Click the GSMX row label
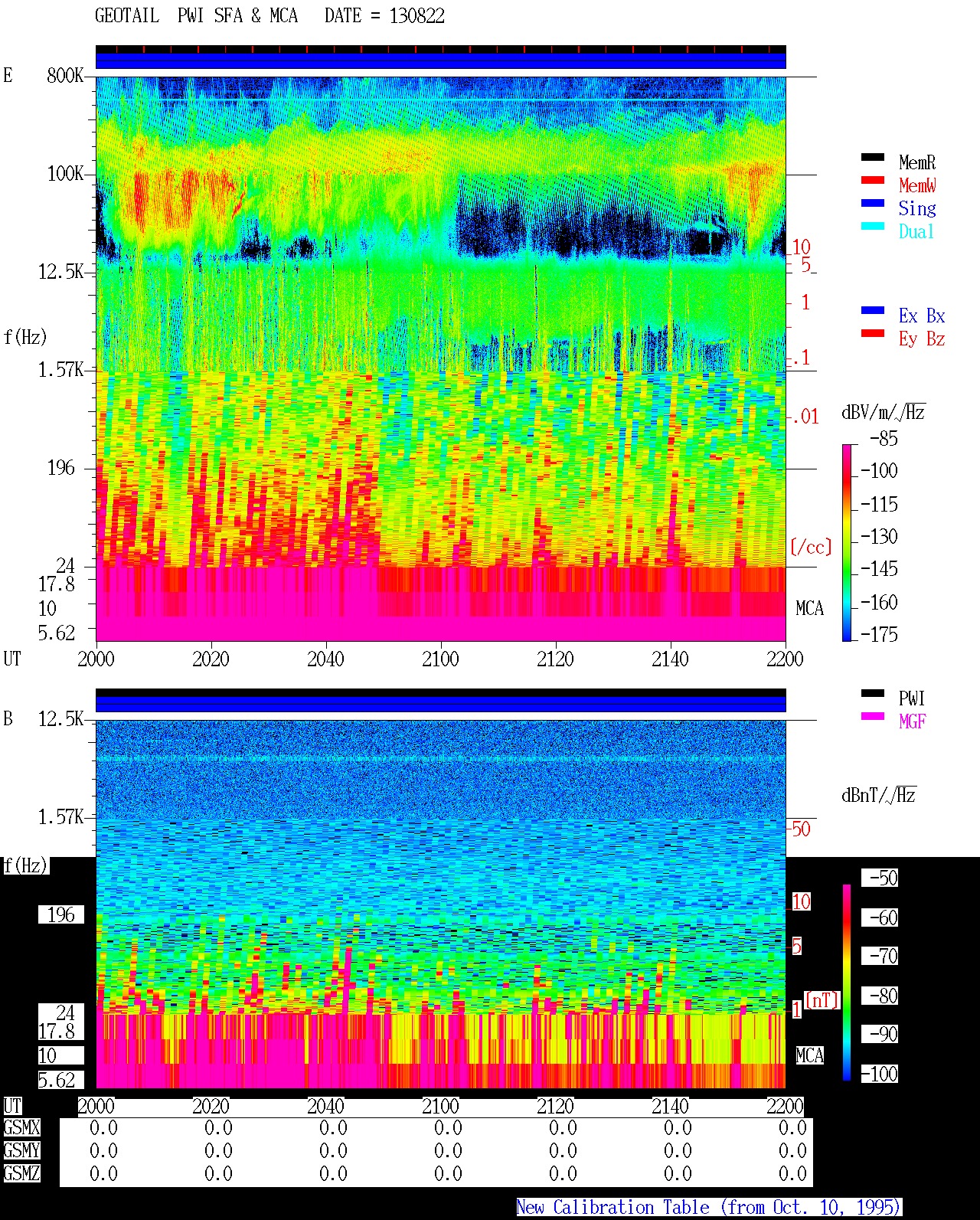980x1220 pixels. tap(21, 1128)
